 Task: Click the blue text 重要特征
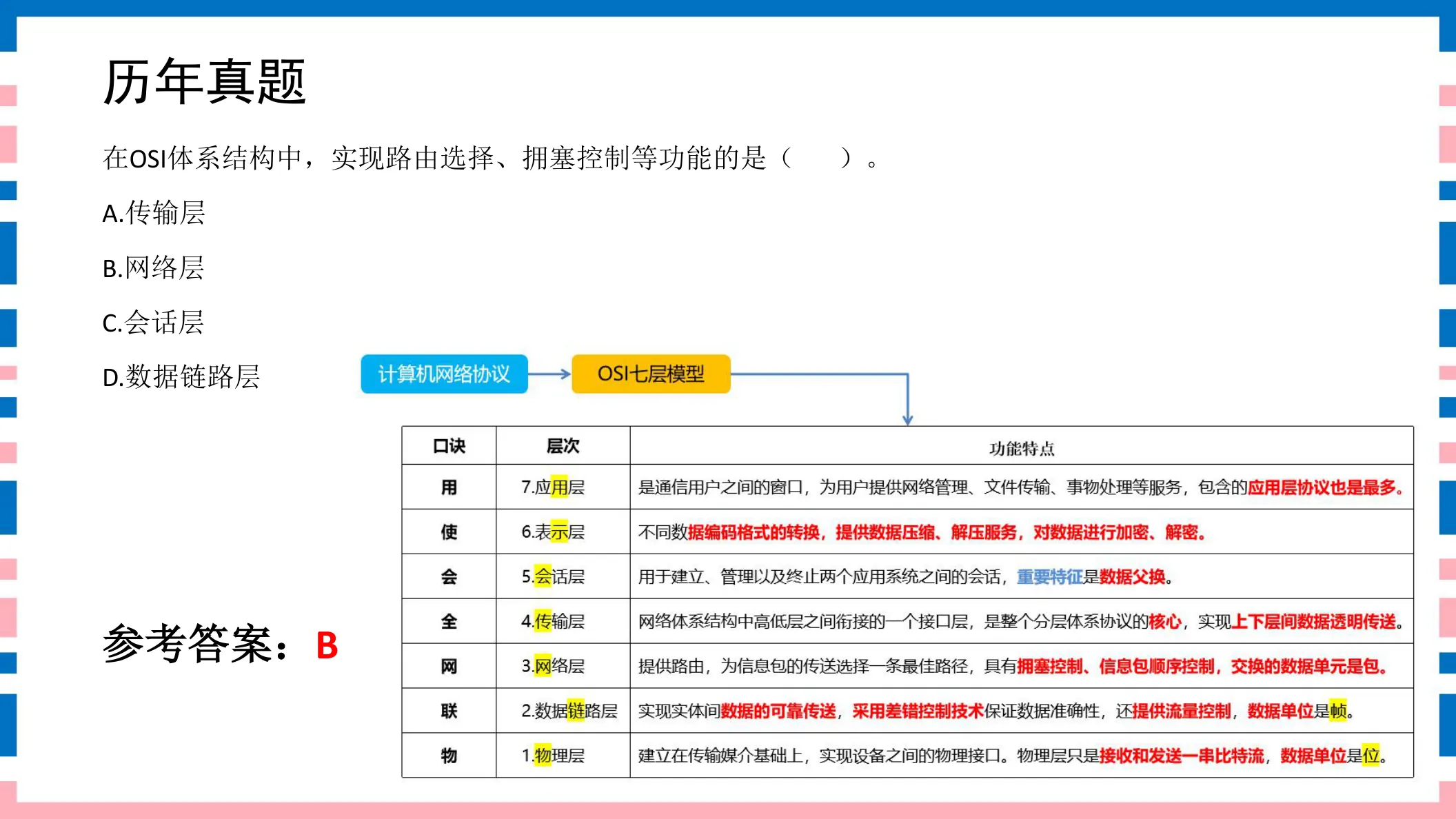tap(1049, 576)
